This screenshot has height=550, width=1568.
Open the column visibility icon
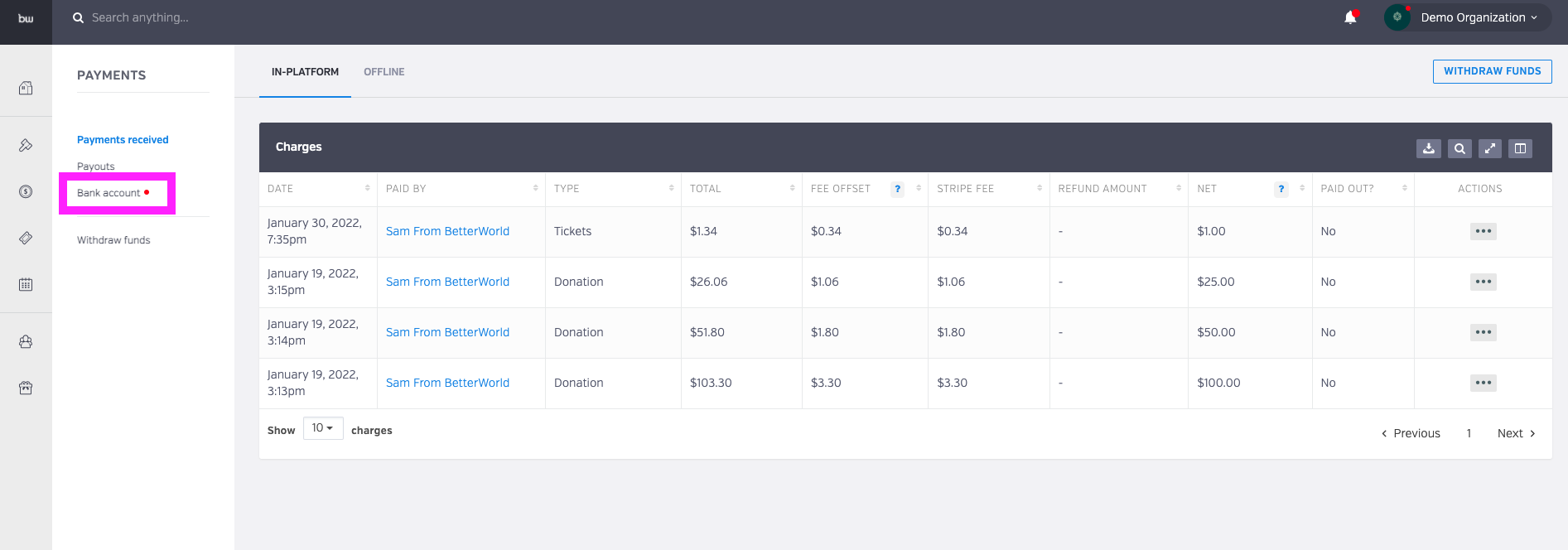1520,148
